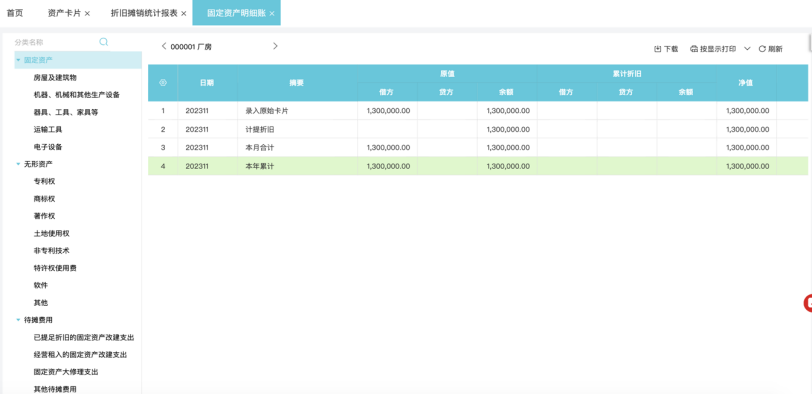Select 电子设备 category in tree
The width and height of the screenshot is (812, 395).
click(x=48, y=147)
